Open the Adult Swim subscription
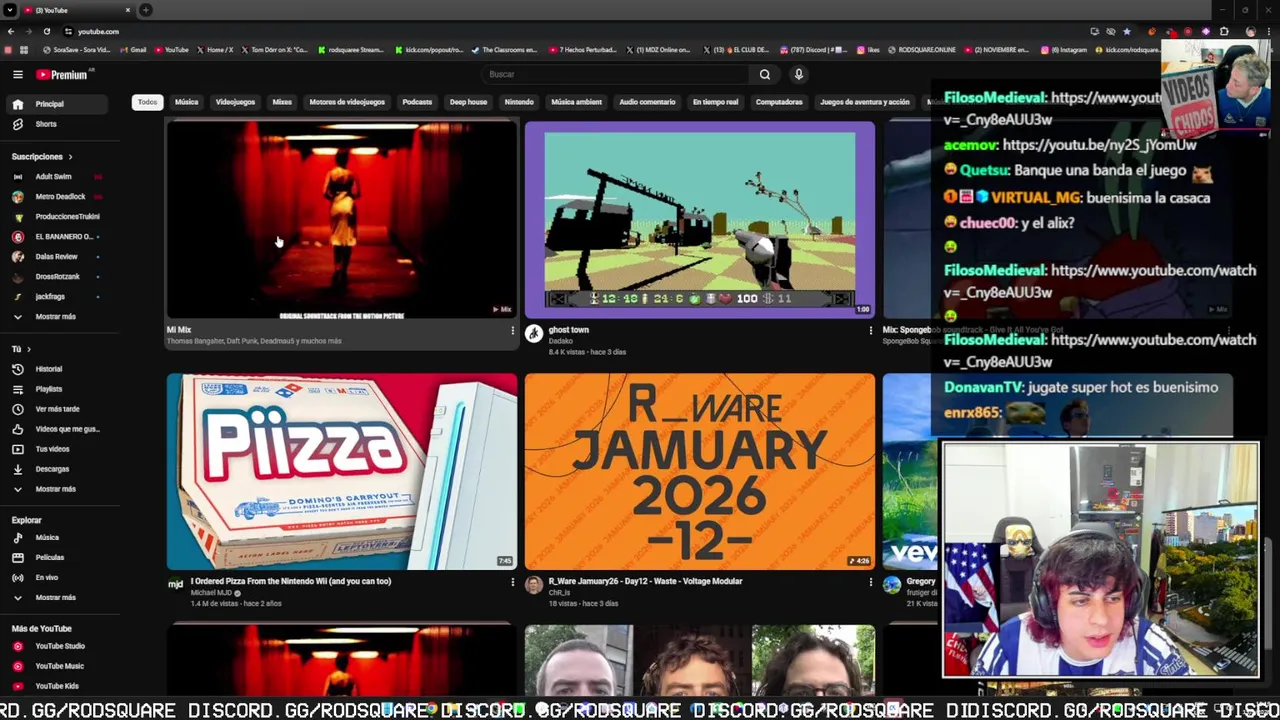Viewport: 1280px width, 720px height. (x=60, y=177)
